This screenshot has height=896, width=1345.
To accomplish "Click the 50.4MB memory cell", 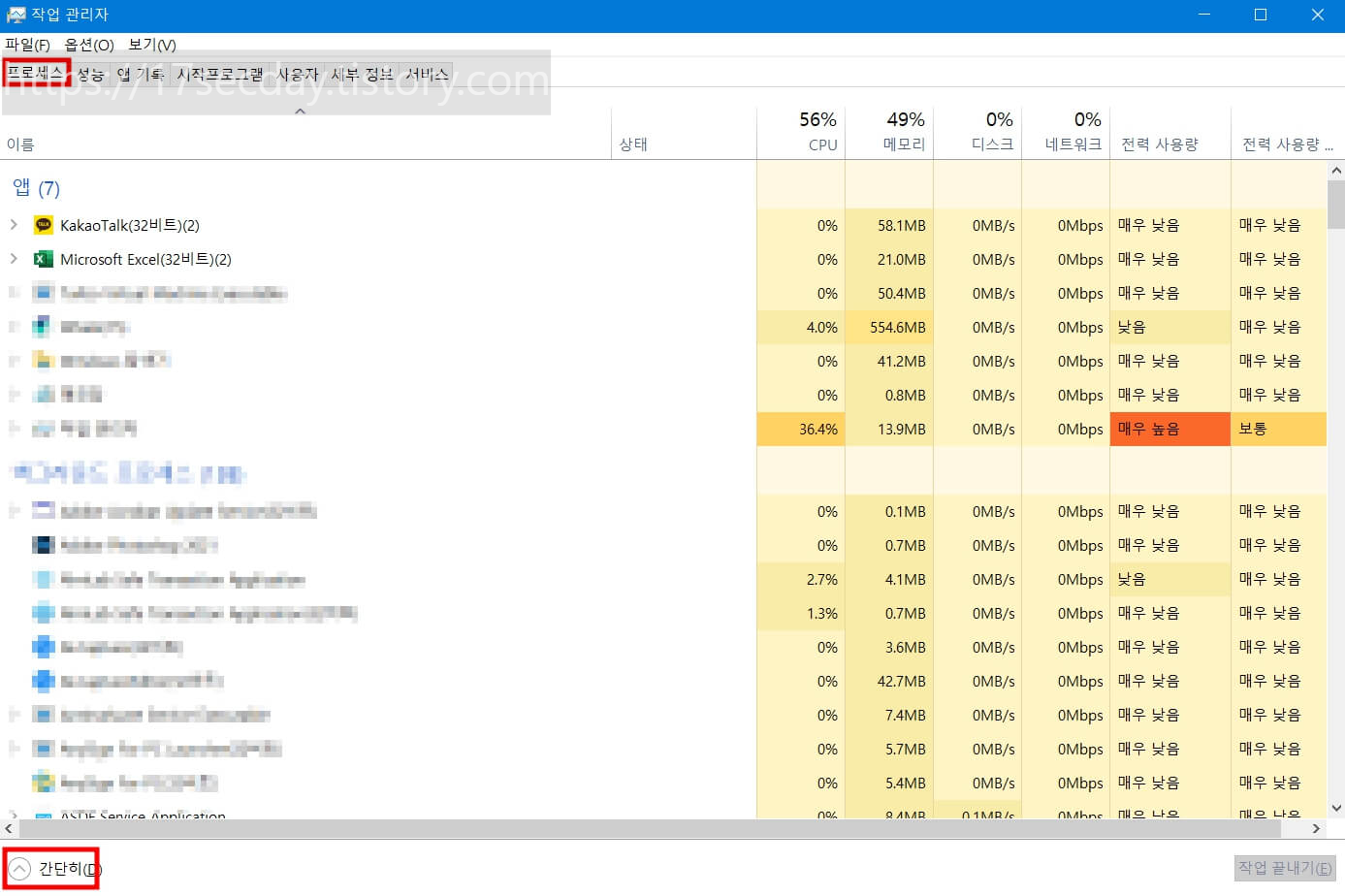I will [889, 293].
